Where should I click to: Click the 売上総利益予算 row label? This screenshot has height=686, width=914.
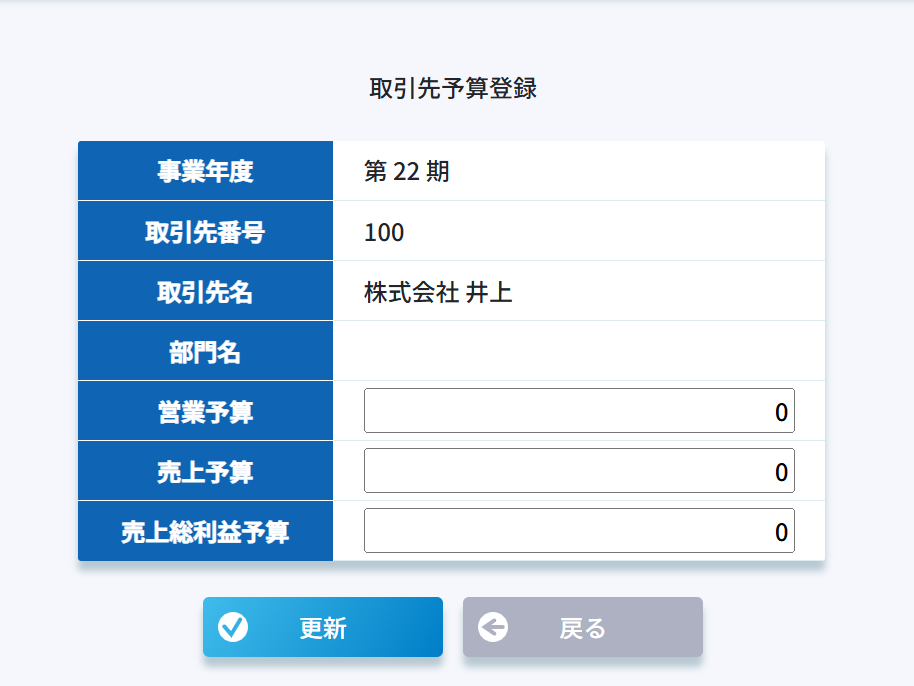coord(205,532)
